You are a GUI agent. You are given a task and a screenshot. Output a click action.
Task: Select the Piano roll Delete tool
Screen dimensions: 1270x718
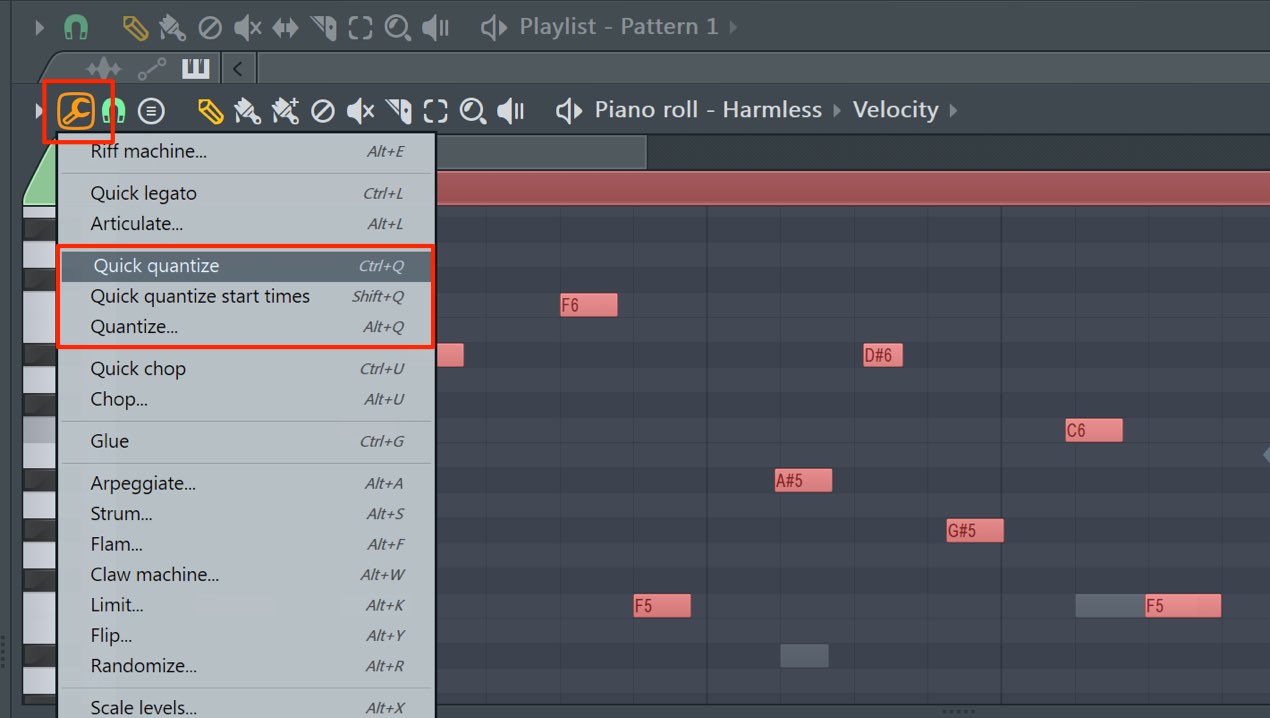click(322, 110)
